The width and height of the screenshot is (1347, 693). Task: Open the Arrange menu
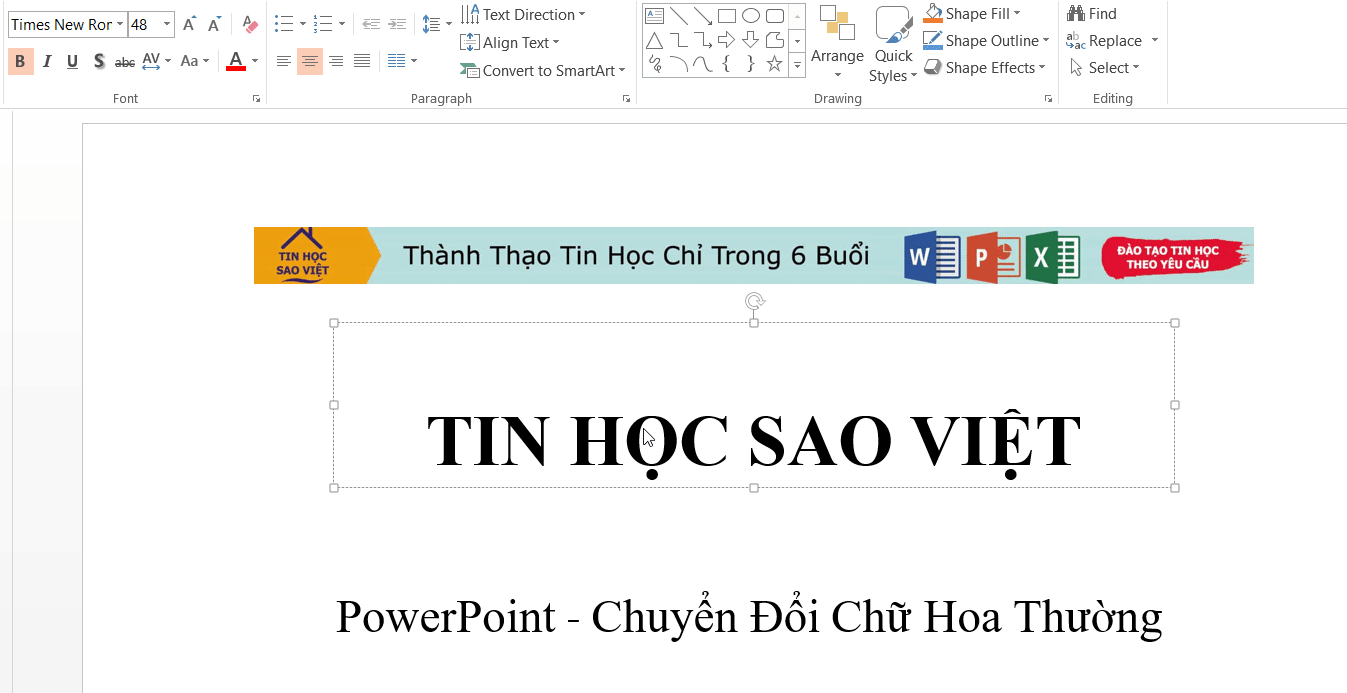(837, 43)
